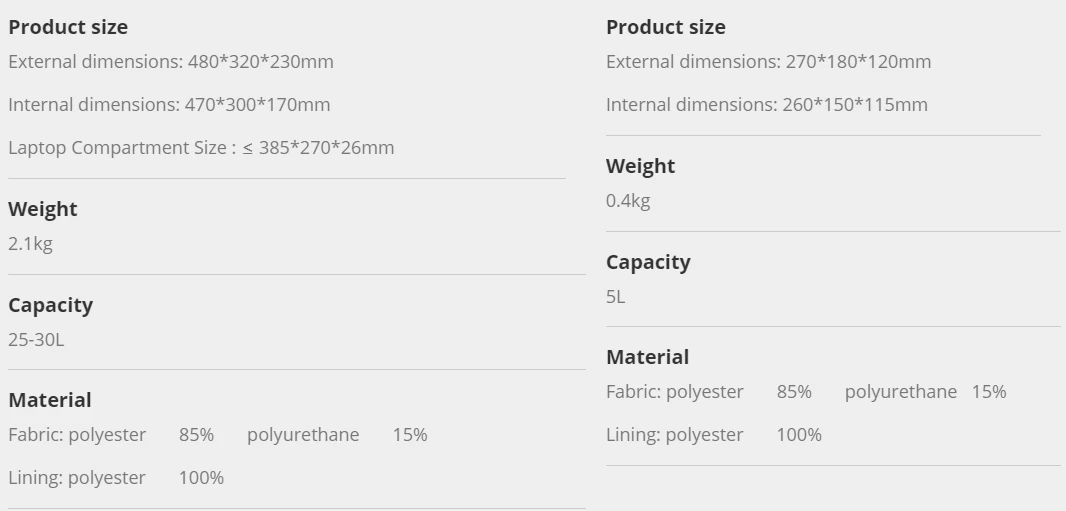Click the Material heading in the right column
This screenshot has height=511, width=1066.
647,357
